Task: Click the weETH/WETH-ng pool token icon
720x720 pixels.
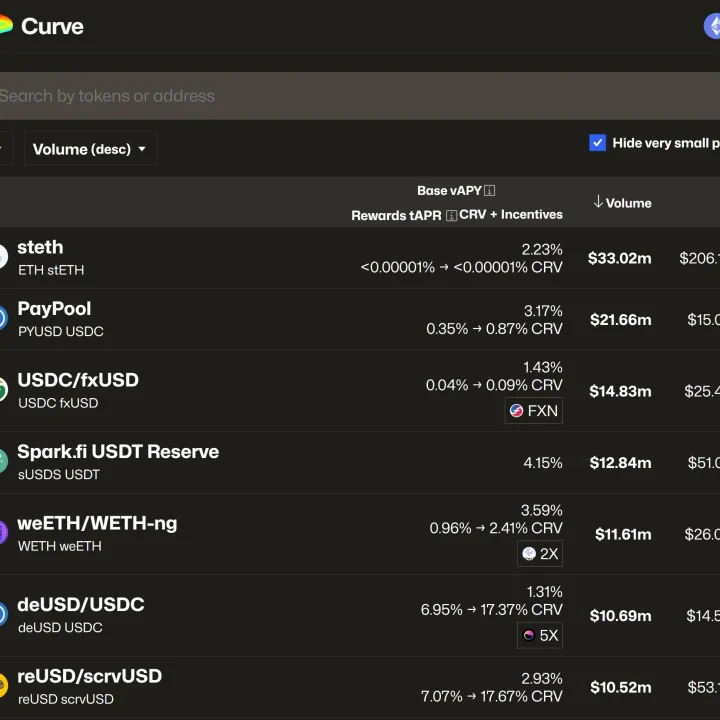Action: pos(3,532)
